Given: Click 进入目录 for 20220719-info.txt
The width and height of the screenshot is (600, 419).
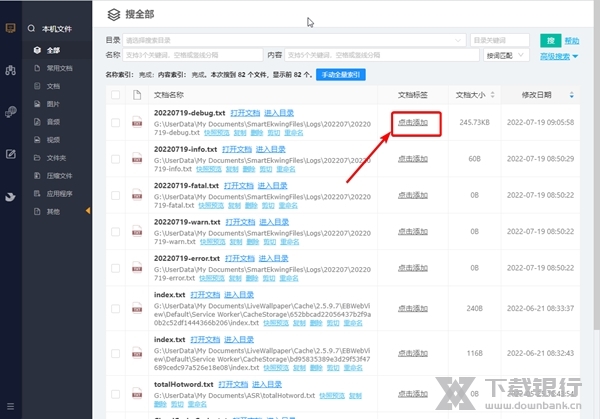Looking at the screenshot, I should click(x=271, y=149).
